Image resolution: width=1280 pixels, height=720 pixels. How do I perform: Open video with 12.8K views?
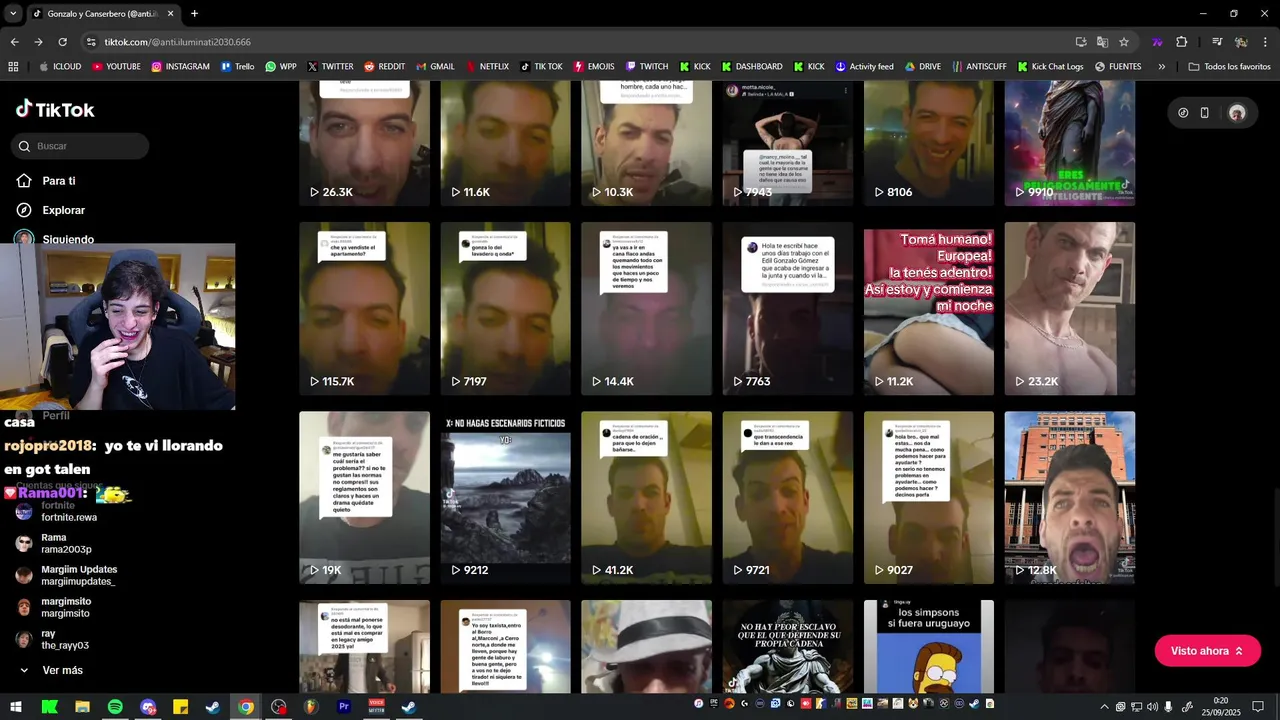click(x=1070, y=498)
